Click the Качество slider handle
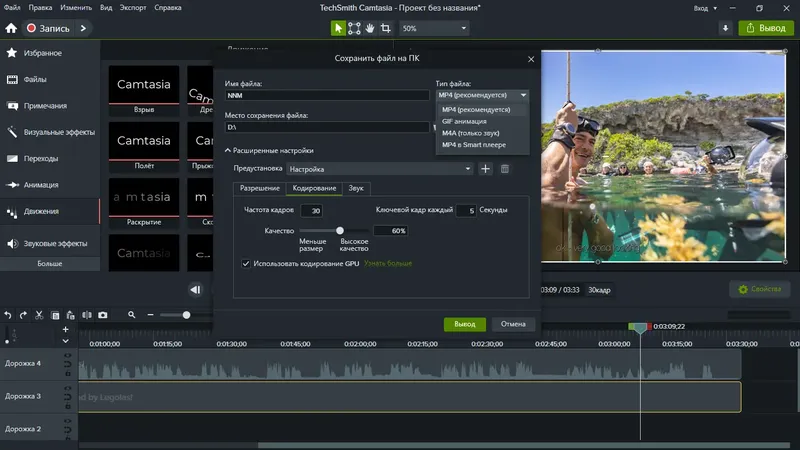The image size is (800, 450). point(339,231)
